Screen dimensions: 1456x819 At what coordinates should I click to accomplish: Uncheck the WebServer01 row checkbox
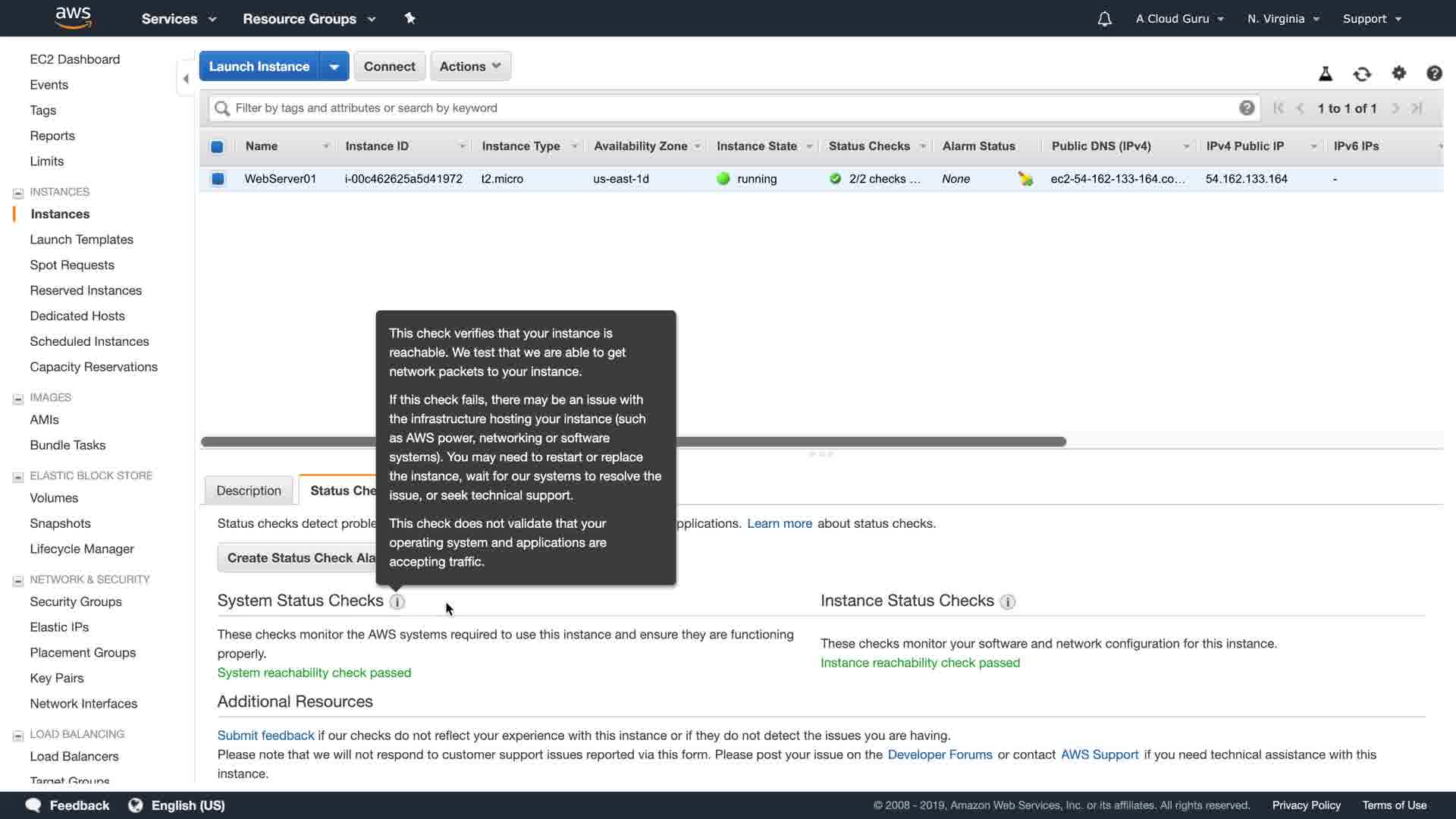pos(218,179)
